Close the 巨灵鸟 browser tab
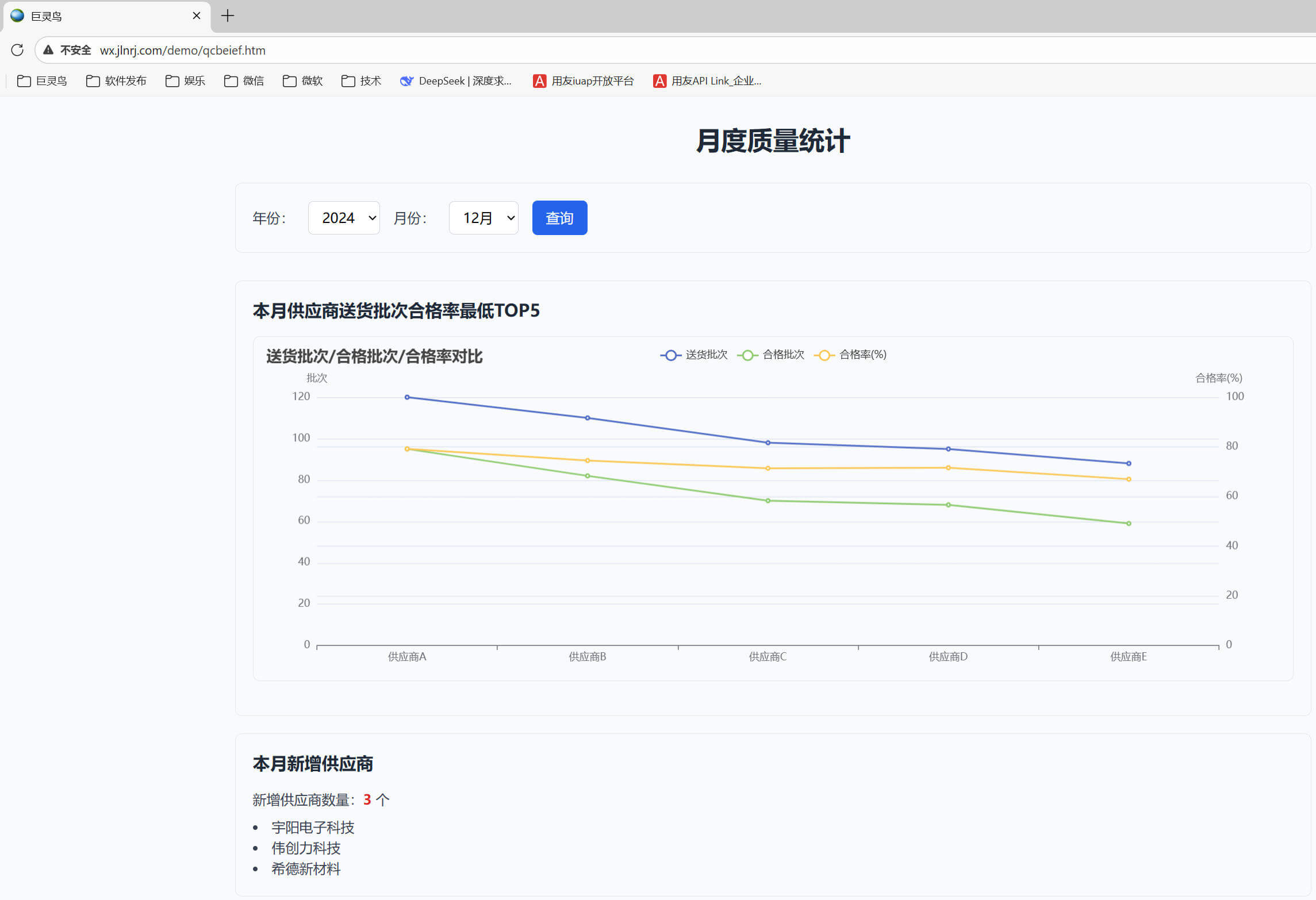This screenshot has width=1316, height=900. click(x=197, y=16)
